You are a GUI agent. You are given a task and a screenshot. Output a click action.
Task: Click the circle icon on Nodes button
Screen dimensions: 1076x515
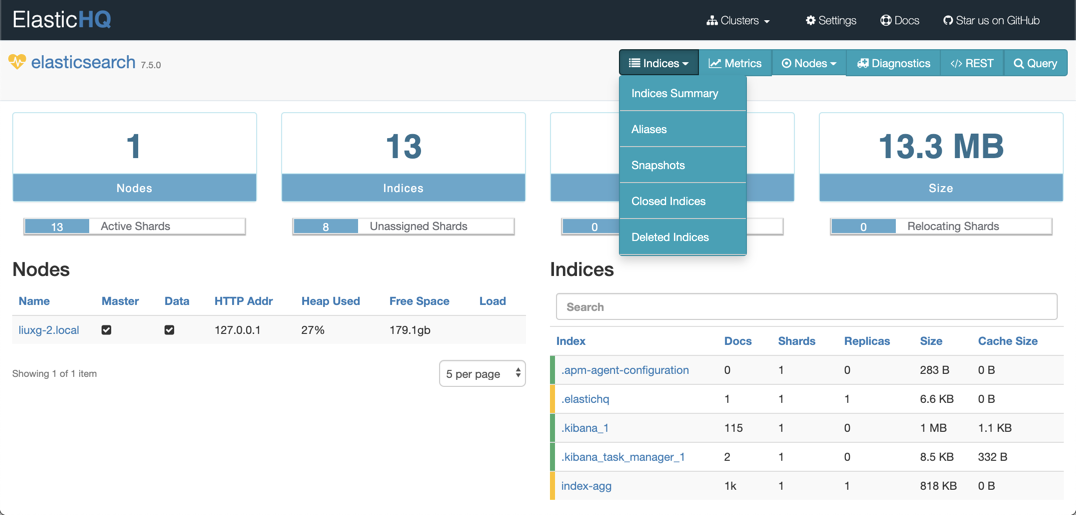point(786,63)
